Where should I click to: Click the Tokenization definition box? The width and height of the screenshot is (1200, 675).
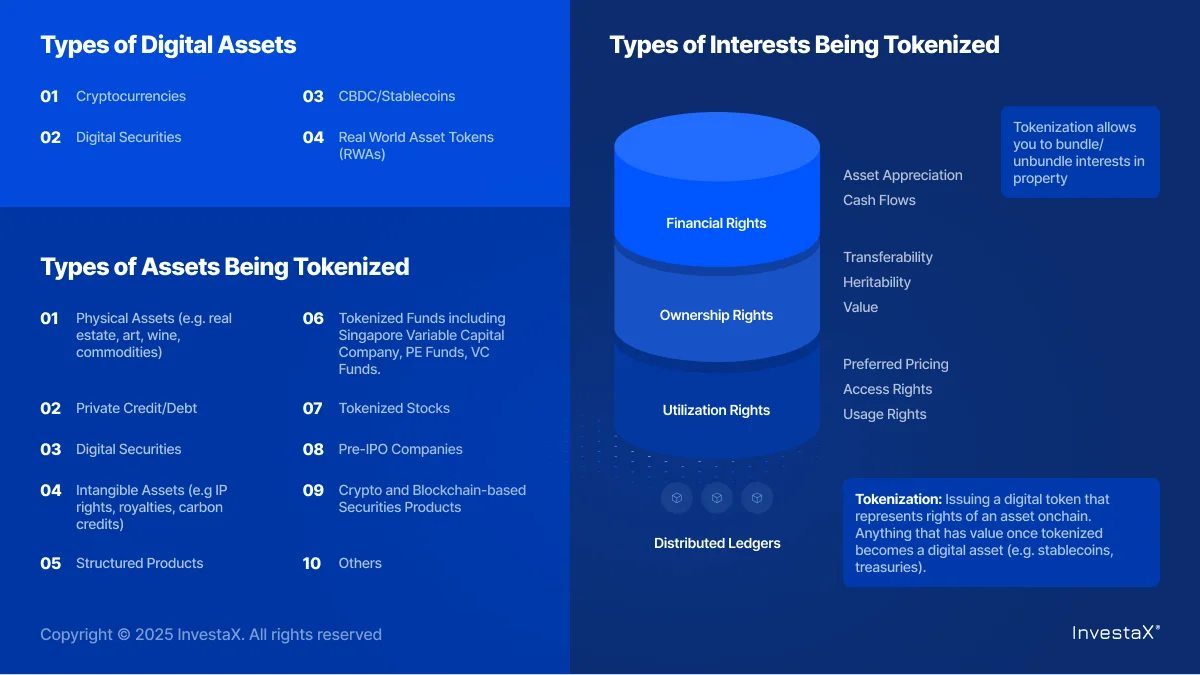(1000, 532)
